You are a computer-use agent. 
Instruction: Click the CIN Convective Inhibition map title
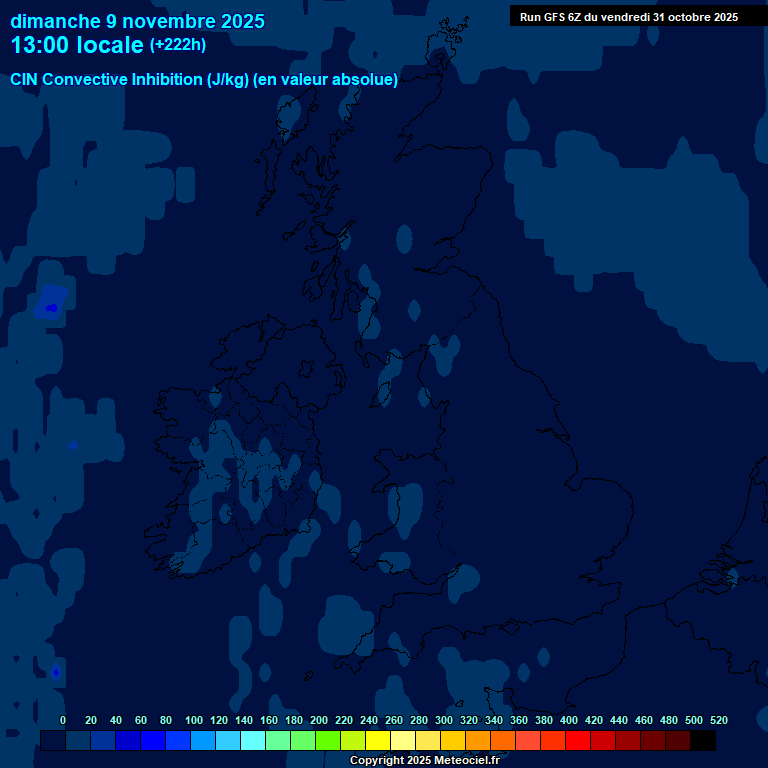(x=204, y=80)
